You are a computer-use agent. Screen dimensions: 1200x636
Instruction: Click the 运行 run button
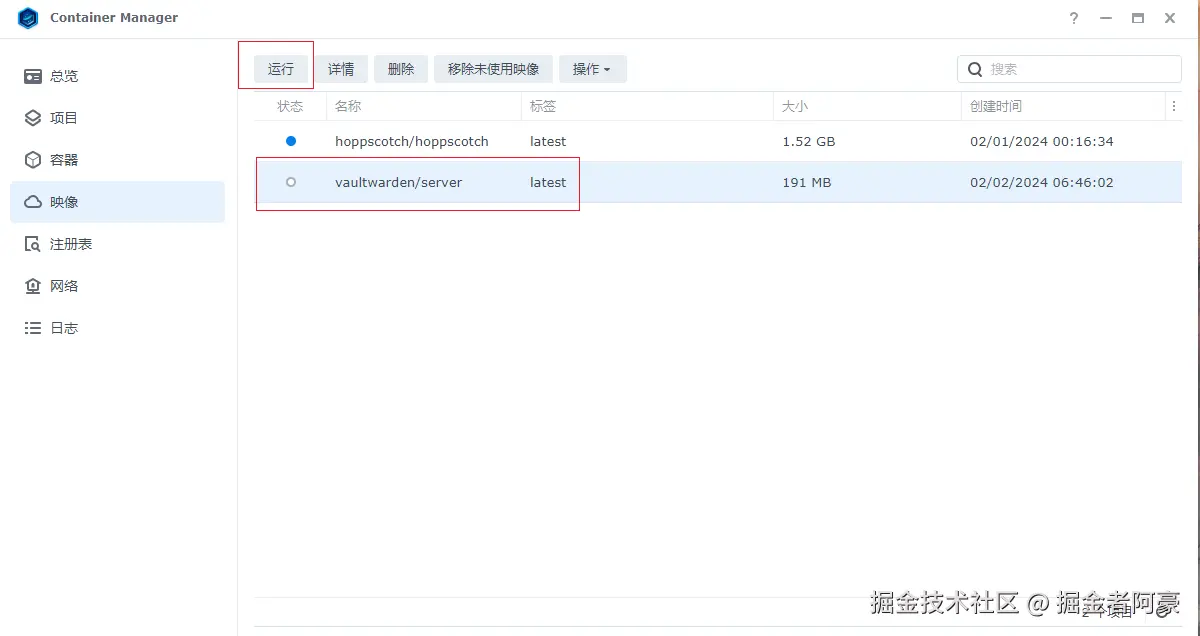(x=281, y=69)
